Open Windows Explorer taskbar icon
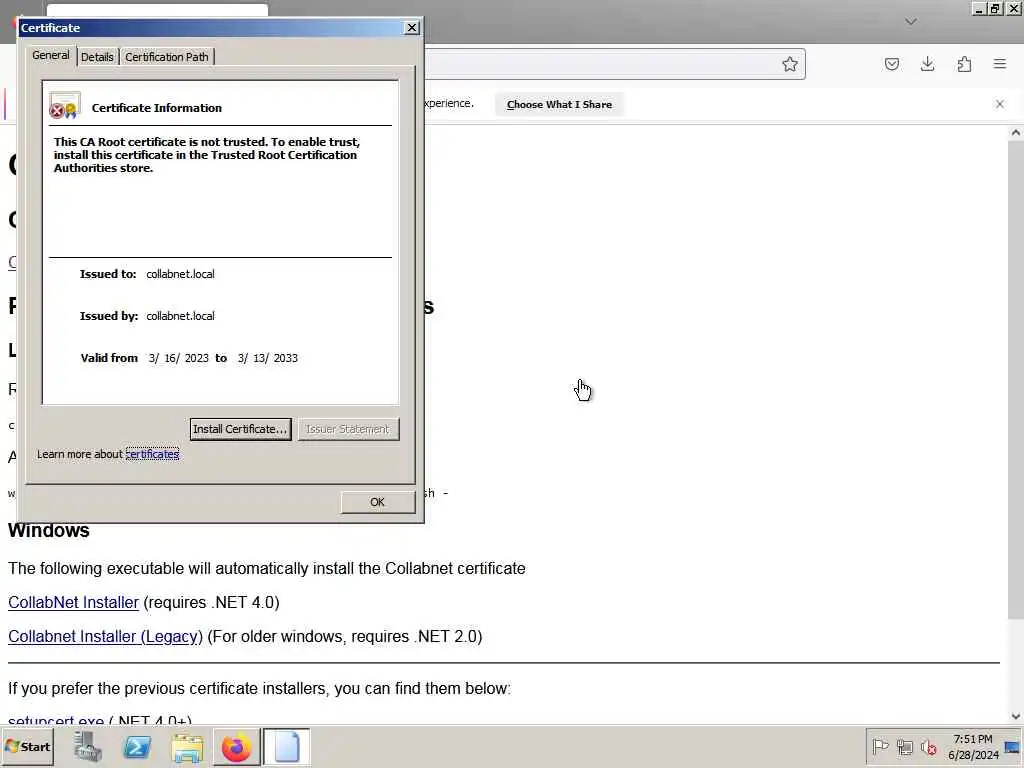The width and height of the screenshot is (1024, 768). pyautogui.click(x=187, y=746)
